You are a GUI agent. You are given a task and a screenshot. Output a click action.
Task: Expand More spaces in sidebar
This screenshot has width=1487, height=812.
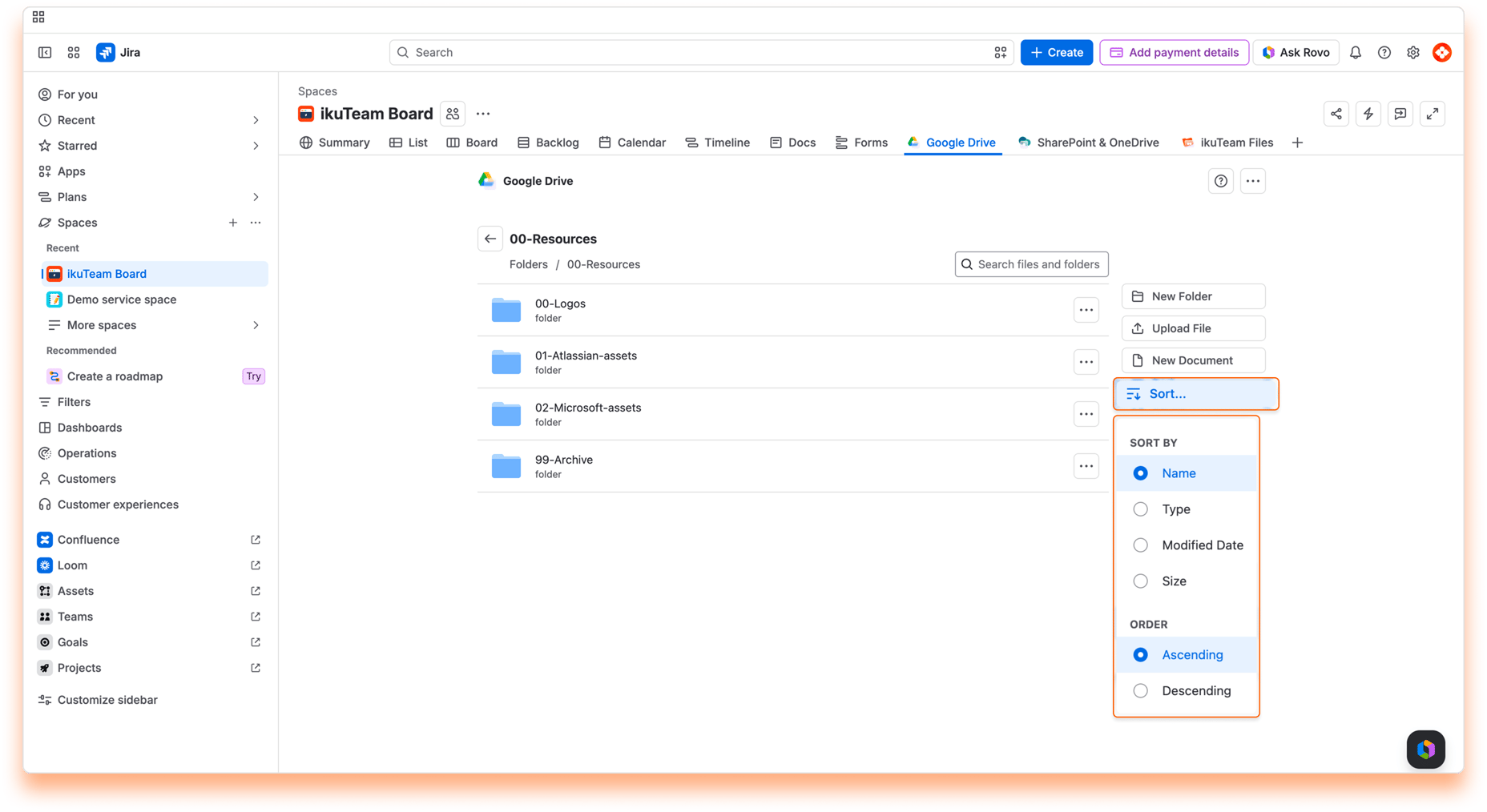(x=256, y=325)
